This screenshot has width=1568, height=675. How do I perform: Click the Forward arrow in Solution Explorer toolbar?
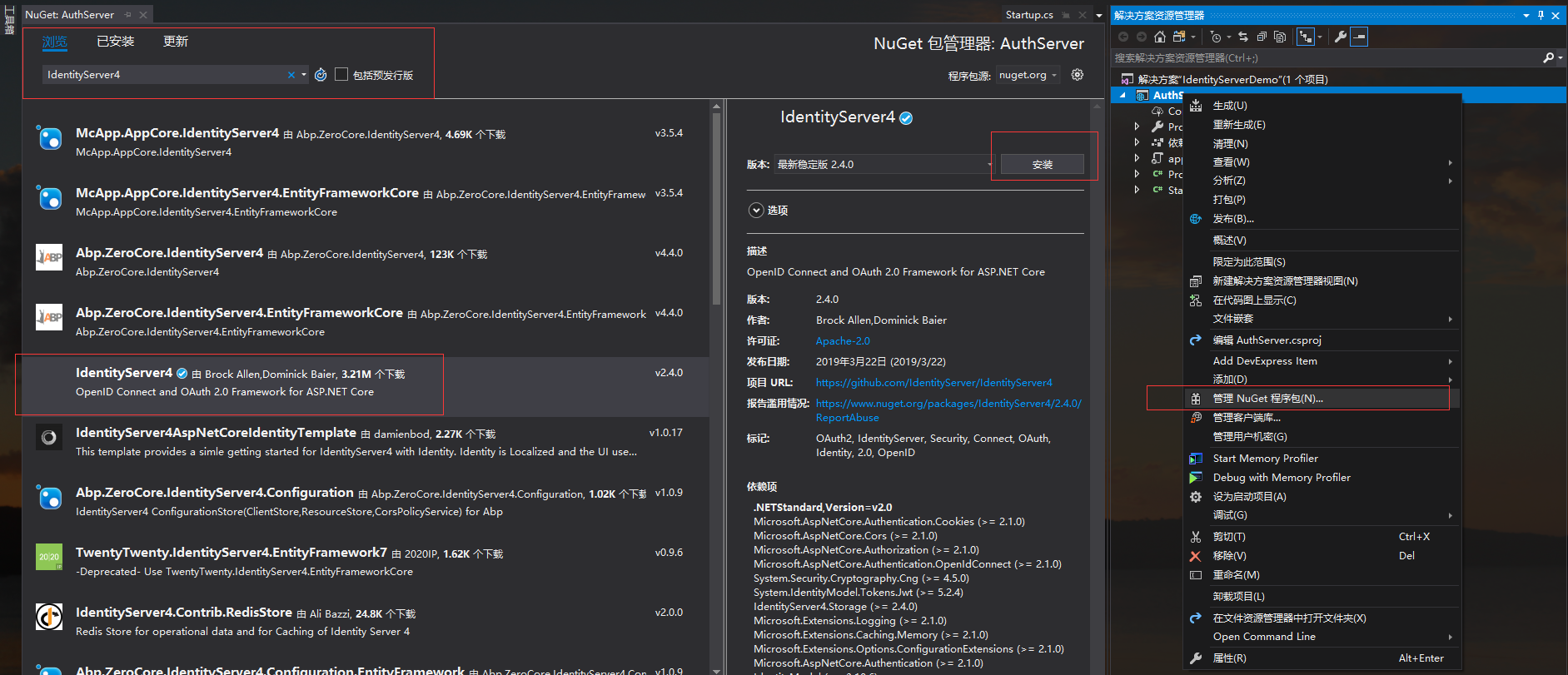pyautogui.click(x=1142, y=37)
